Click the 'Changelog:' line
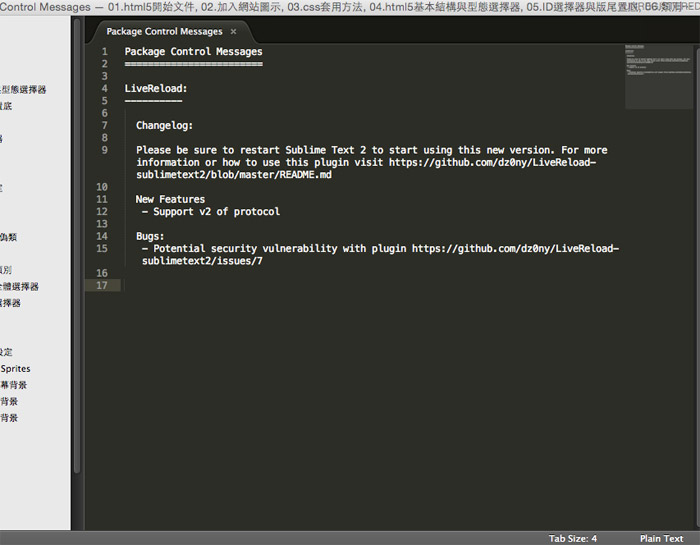The height and width of the screenshot is (545, 700). coord(164,125)
